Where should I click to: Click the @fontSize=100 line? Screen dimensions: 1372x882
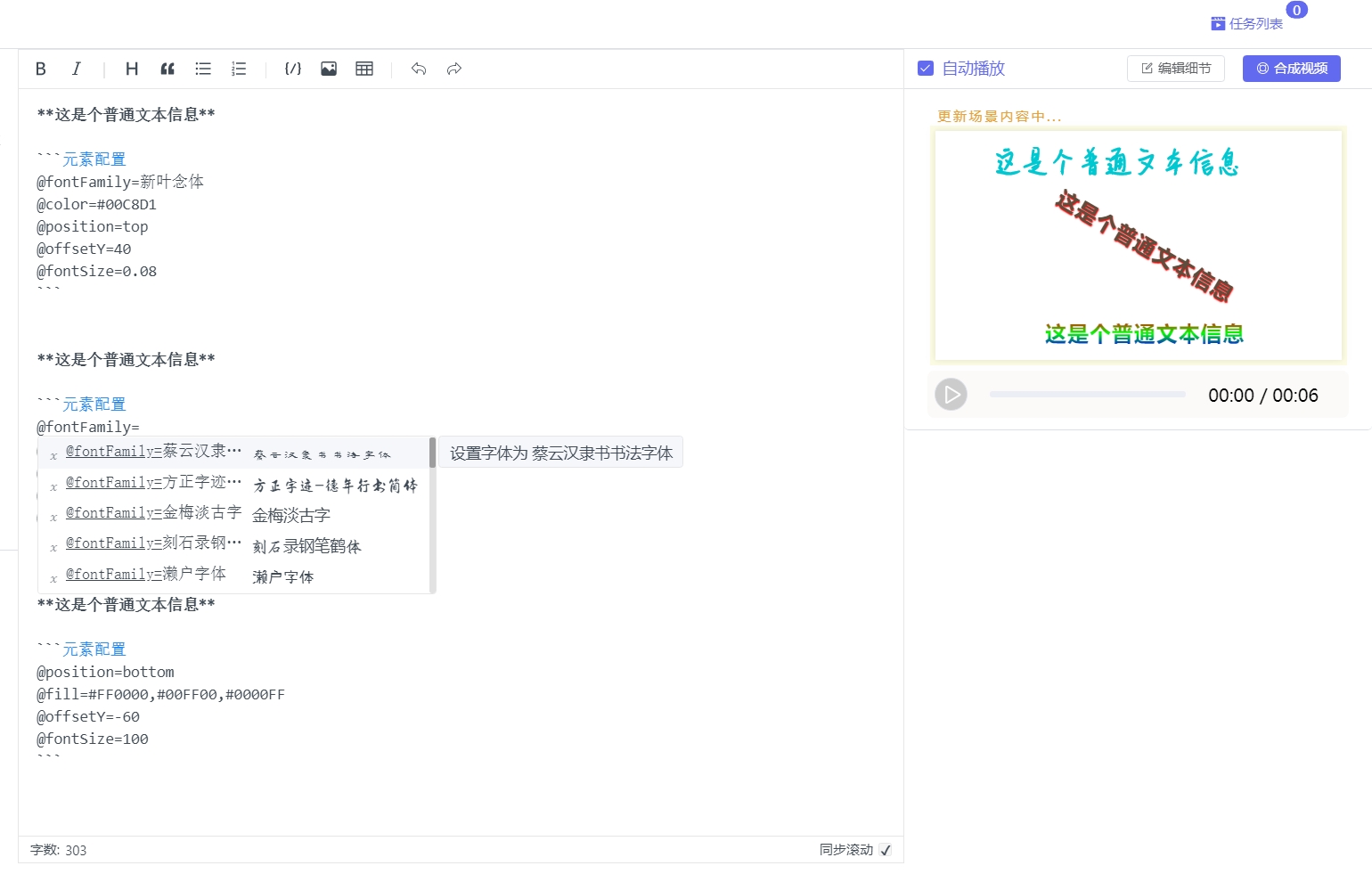click(93, 739)
